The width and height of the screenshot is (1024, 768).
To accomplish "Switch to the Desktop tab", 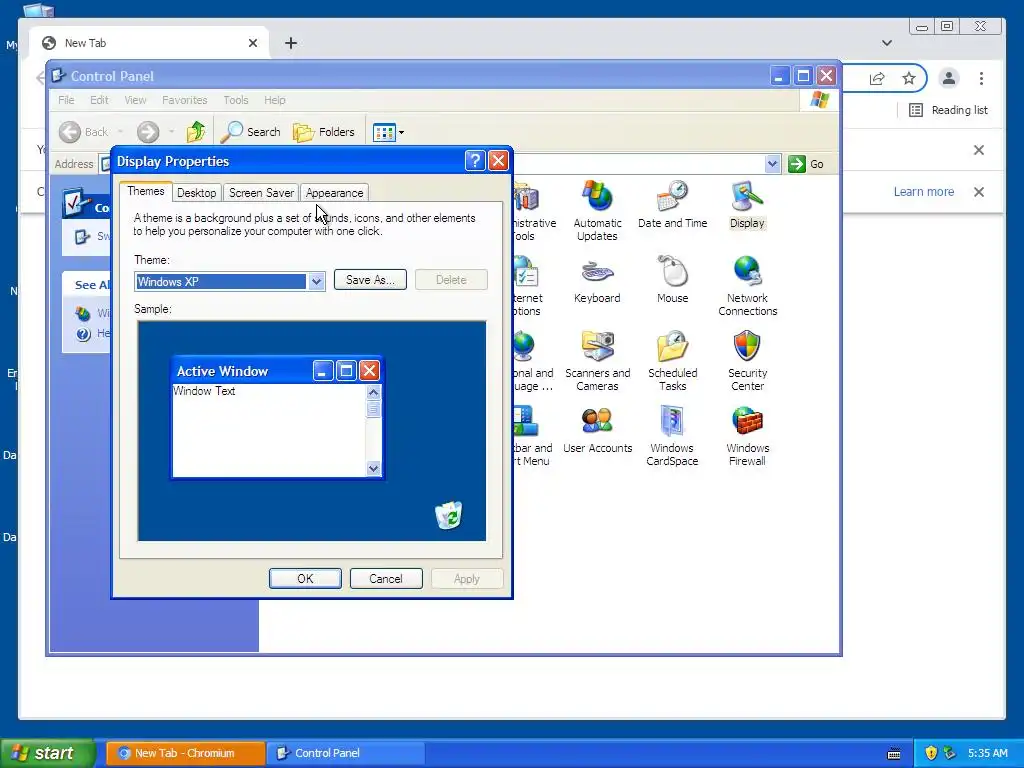I will click(x=197, y=193).
